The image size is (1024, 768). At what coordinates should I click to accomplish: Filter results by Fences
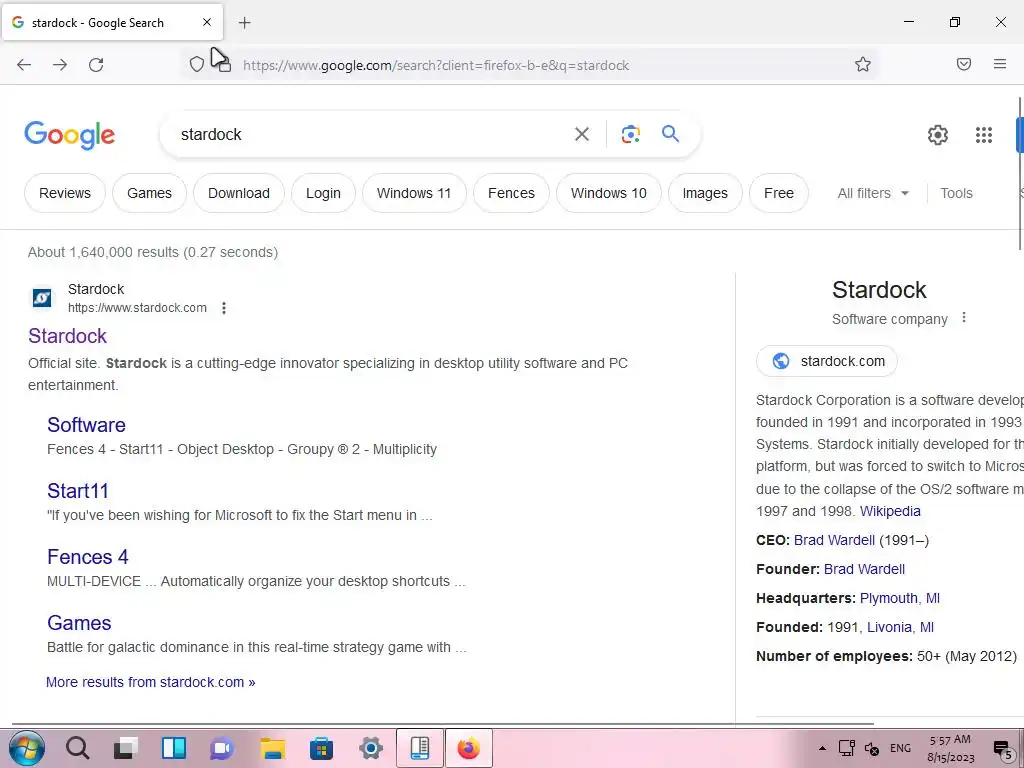click(511, 193)
